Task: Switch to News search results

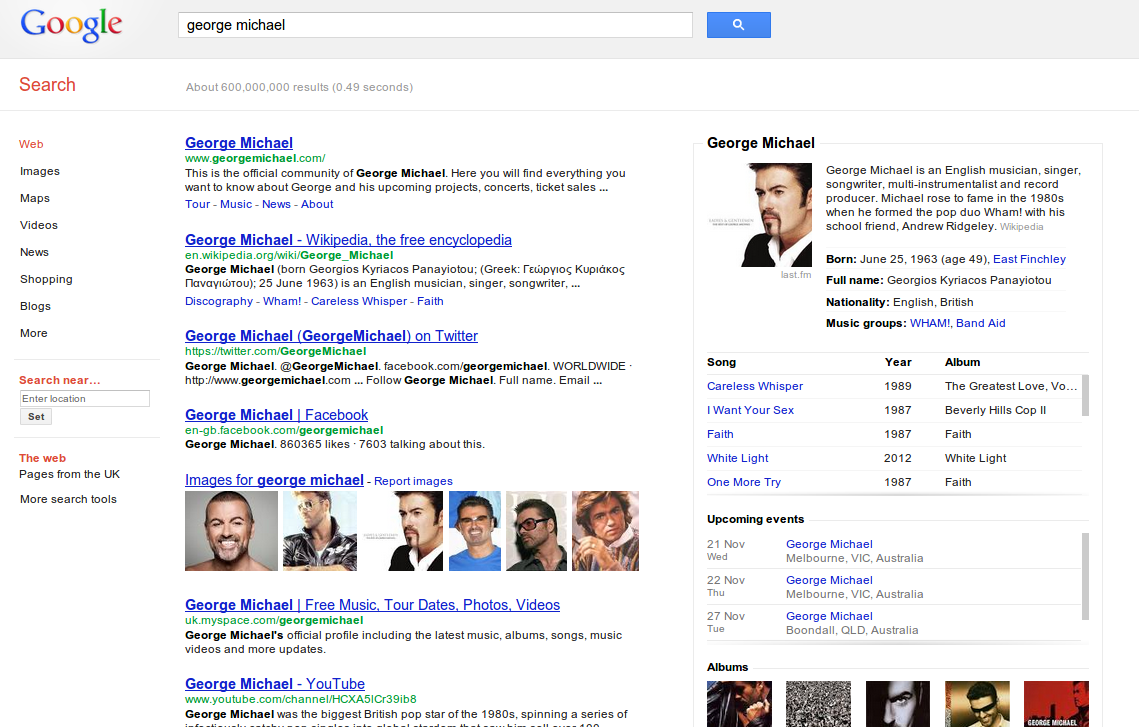Action: [x=34, y=252]
